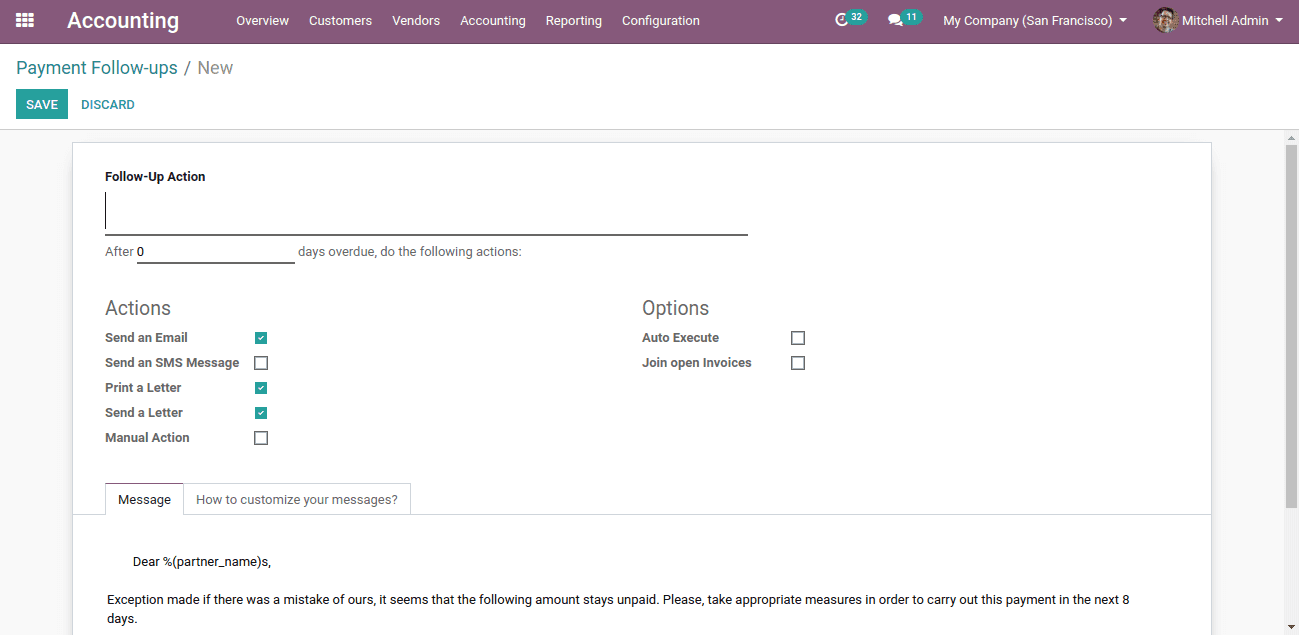The height and width of the screenshot is (635, 1299).
Task: Uncheck the Send a Letter checkbox
Action: pyautogui.click(x=261, y=413)
